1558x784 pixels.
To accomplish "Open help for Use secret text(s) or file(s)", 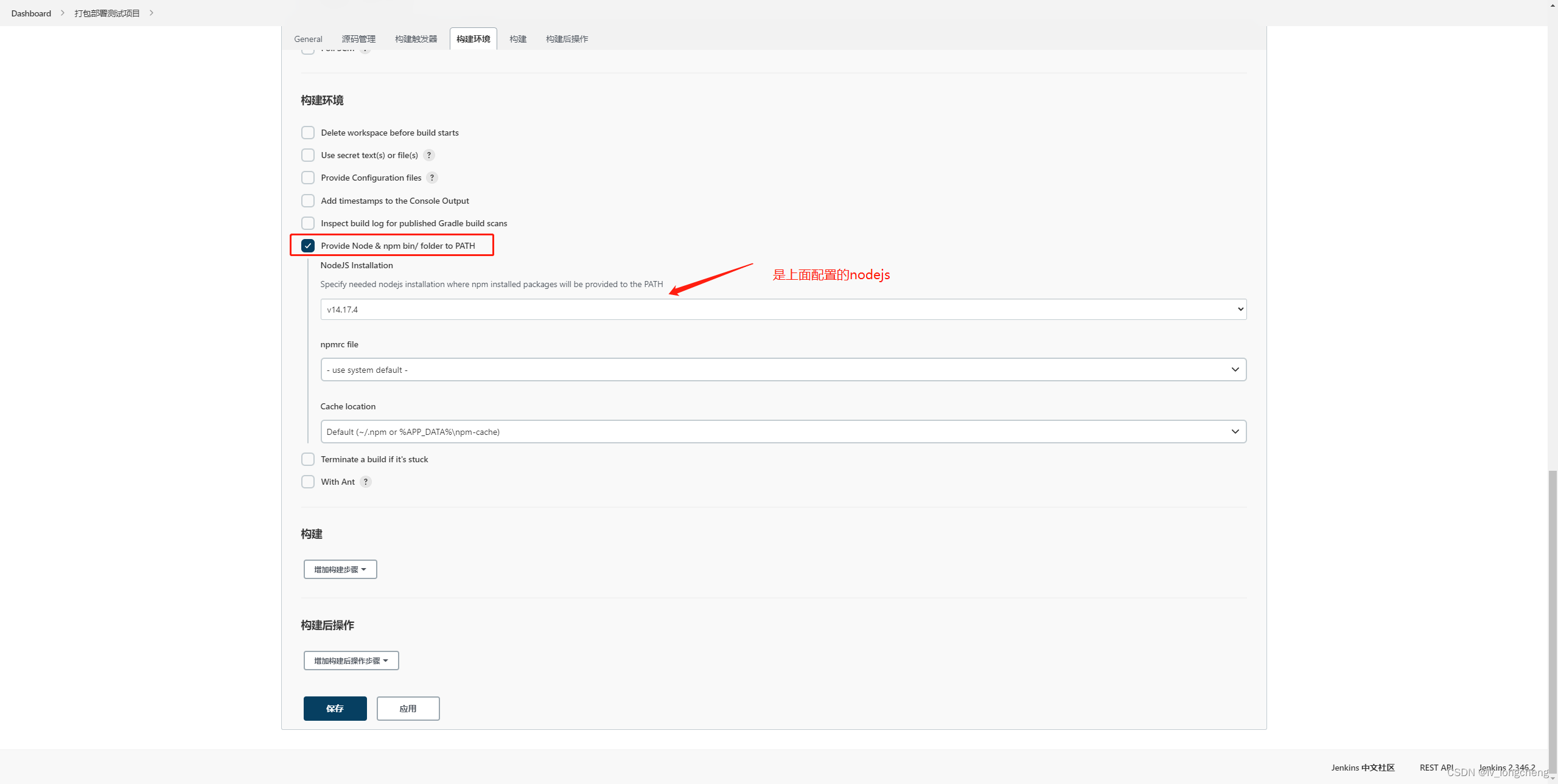I will click(429, 155).
